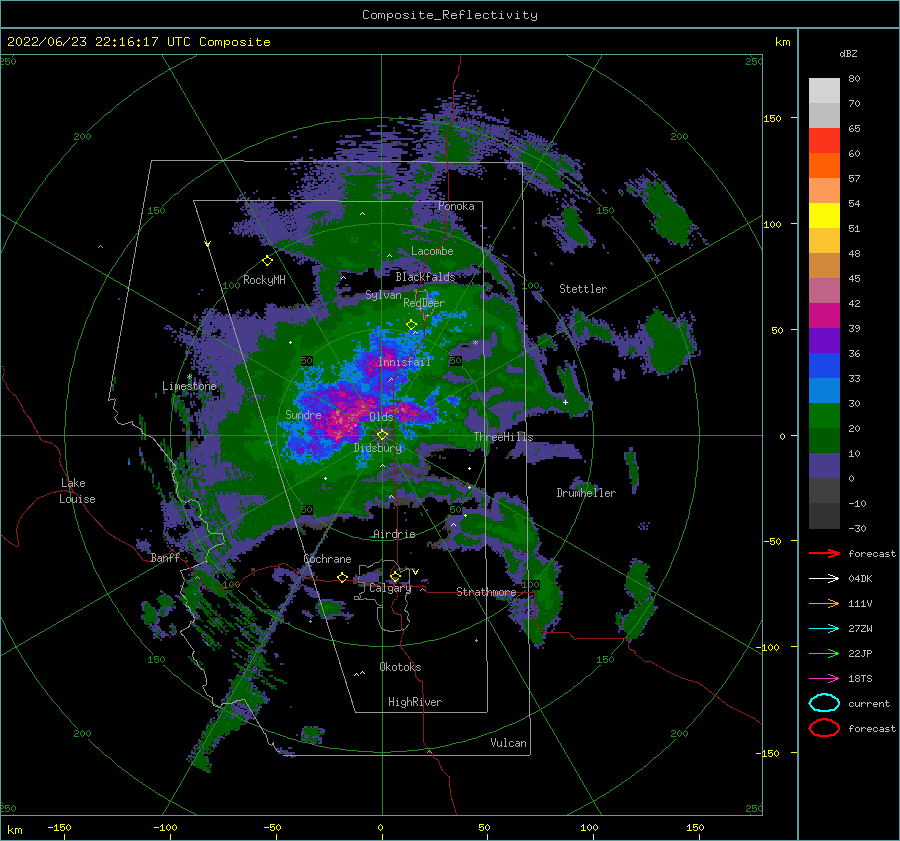900x841 pixels.
Task: Click the dBZ legend heading
Action: click(x=848, y=53)
